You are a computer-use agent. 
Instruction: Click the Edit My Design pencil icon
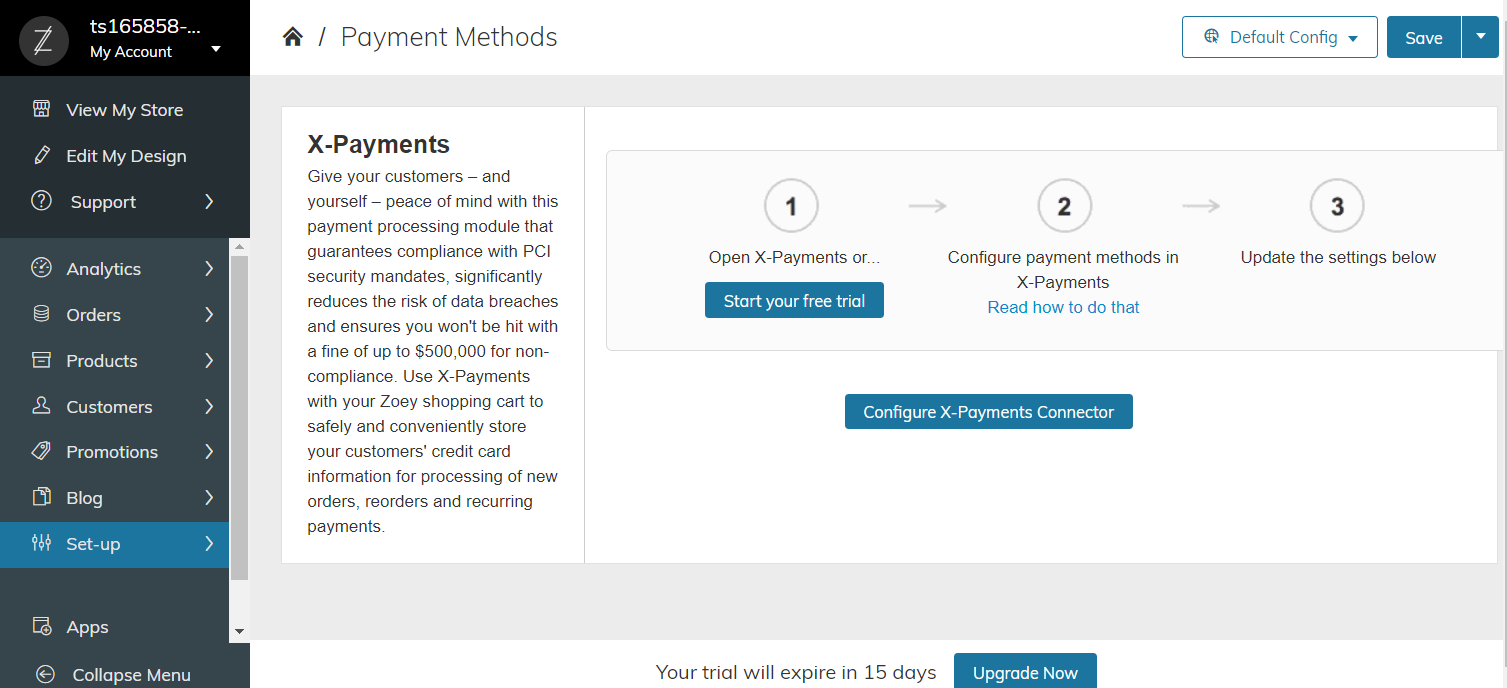pyautogui.click(x=41, y=155)
